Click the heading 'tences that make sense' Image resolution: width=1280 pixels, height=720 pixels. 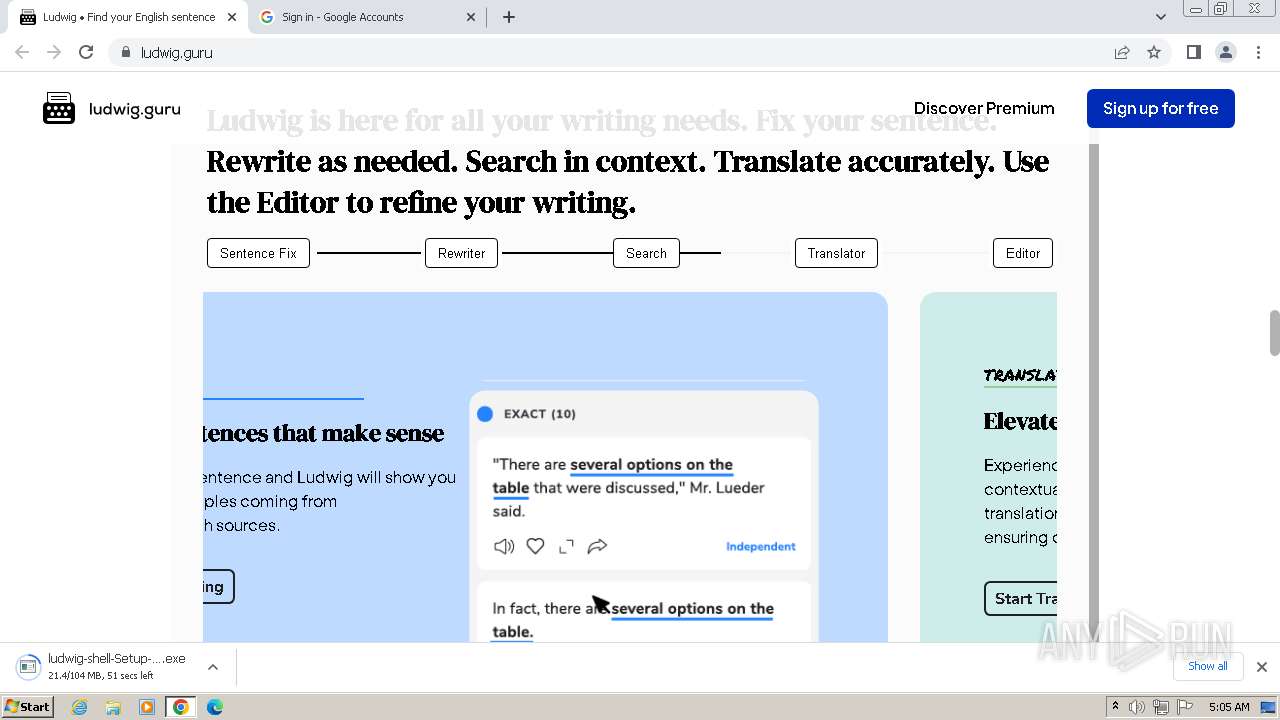coord(324,433)
